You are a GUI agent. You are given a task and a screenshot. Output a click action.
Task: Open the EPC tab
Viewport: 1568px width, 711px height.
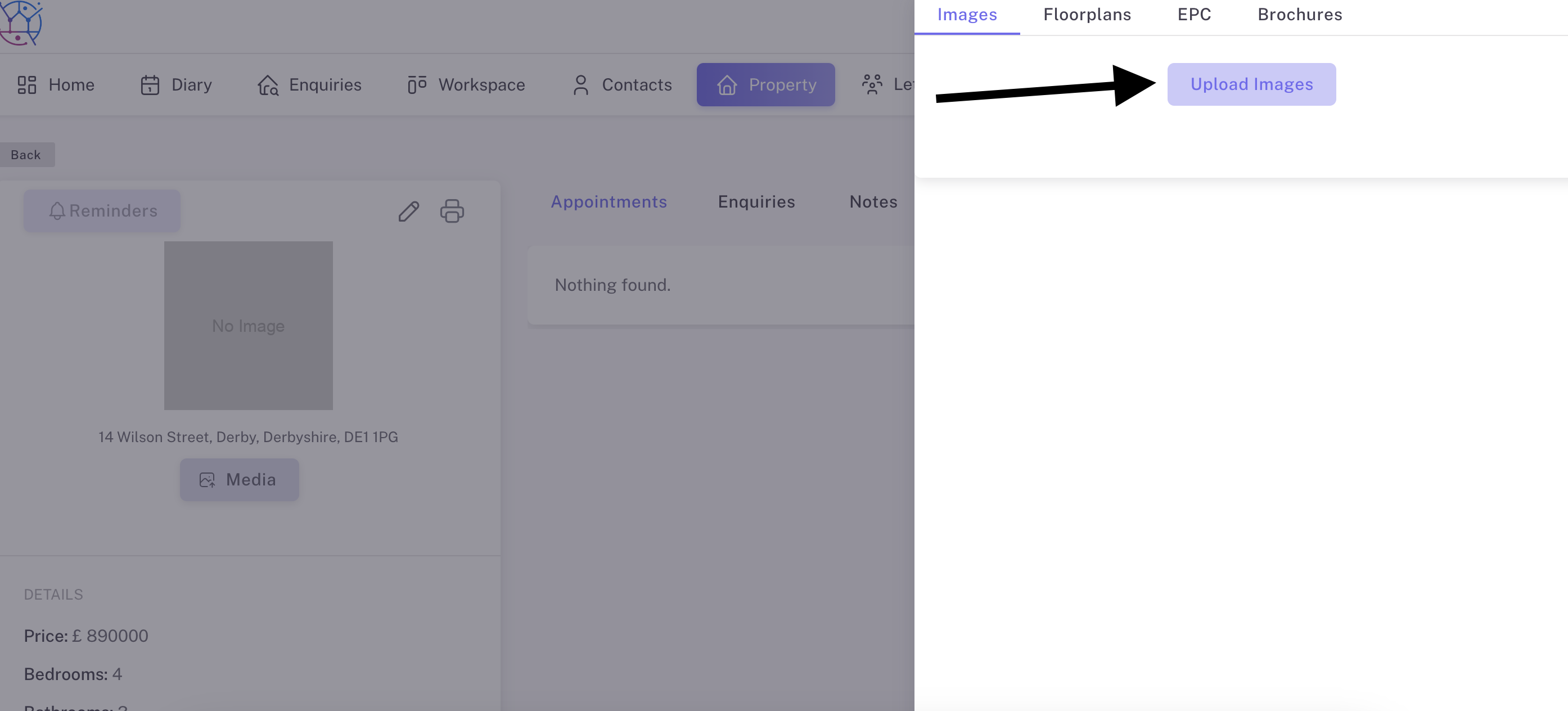click(1193, 15)
